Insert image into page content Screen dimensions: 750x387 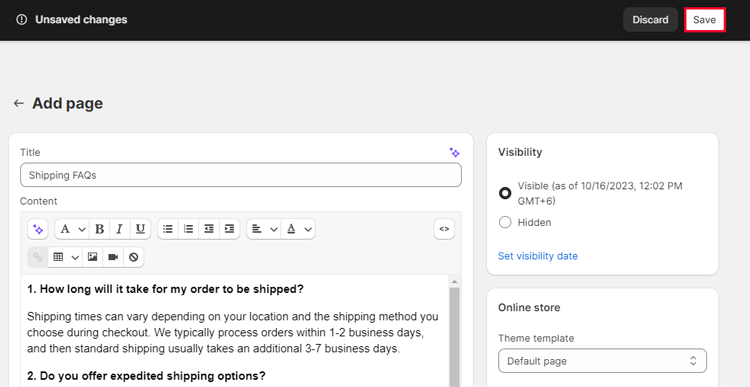93,257
